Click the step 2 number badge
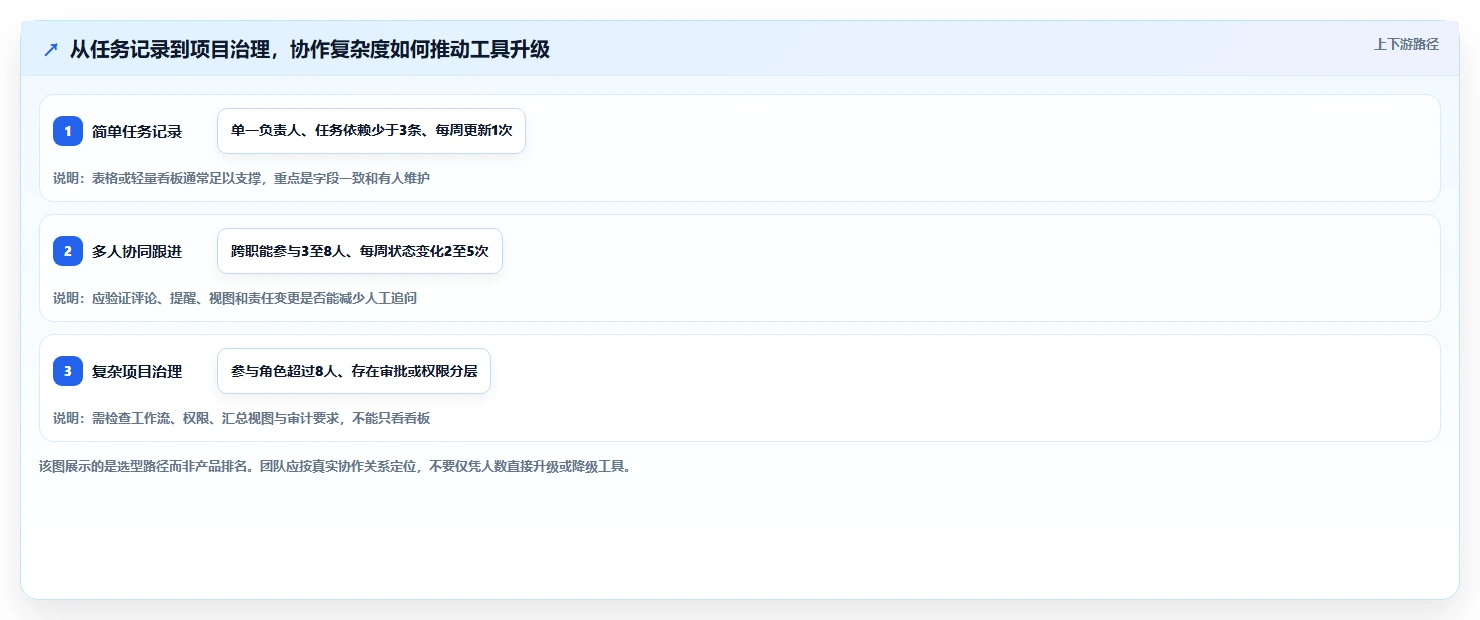Viewport: 1480px width, 620px height. (68, 251)
